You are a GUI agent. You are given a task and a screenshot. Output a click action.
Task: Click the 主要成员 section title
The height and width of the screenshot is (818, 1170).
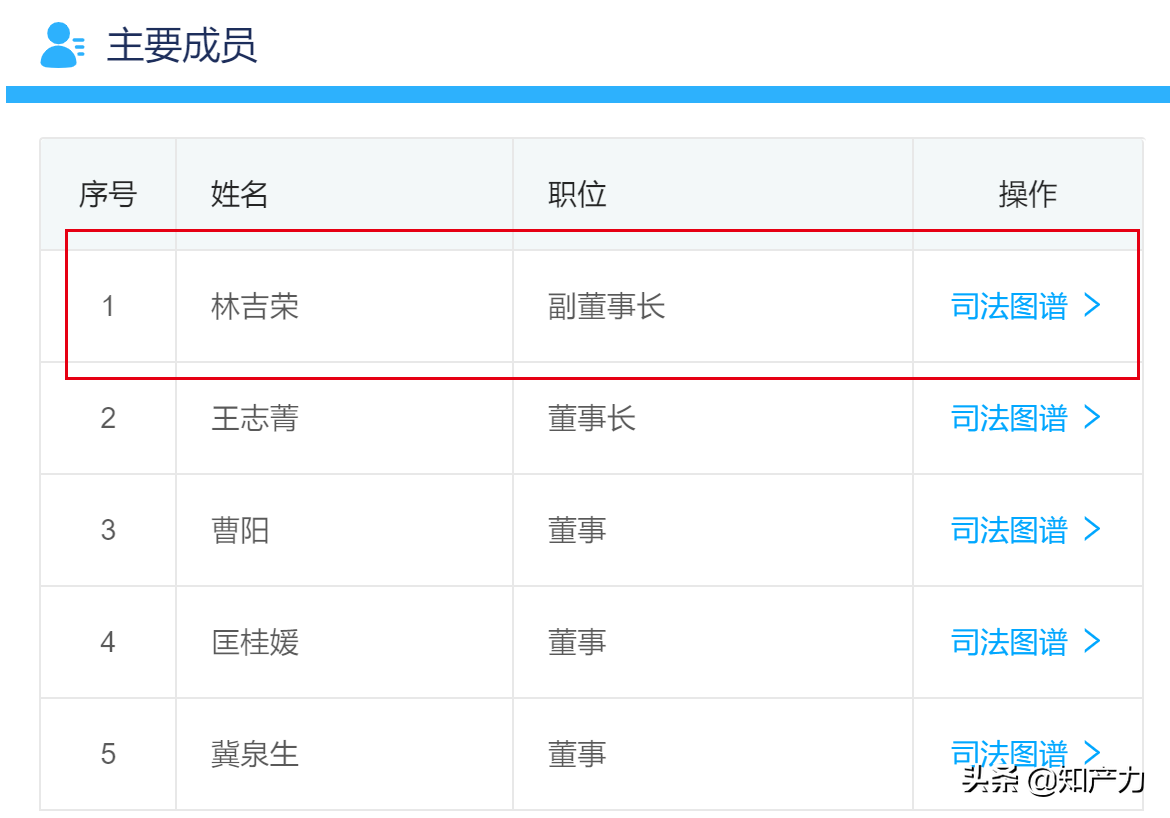182,46
